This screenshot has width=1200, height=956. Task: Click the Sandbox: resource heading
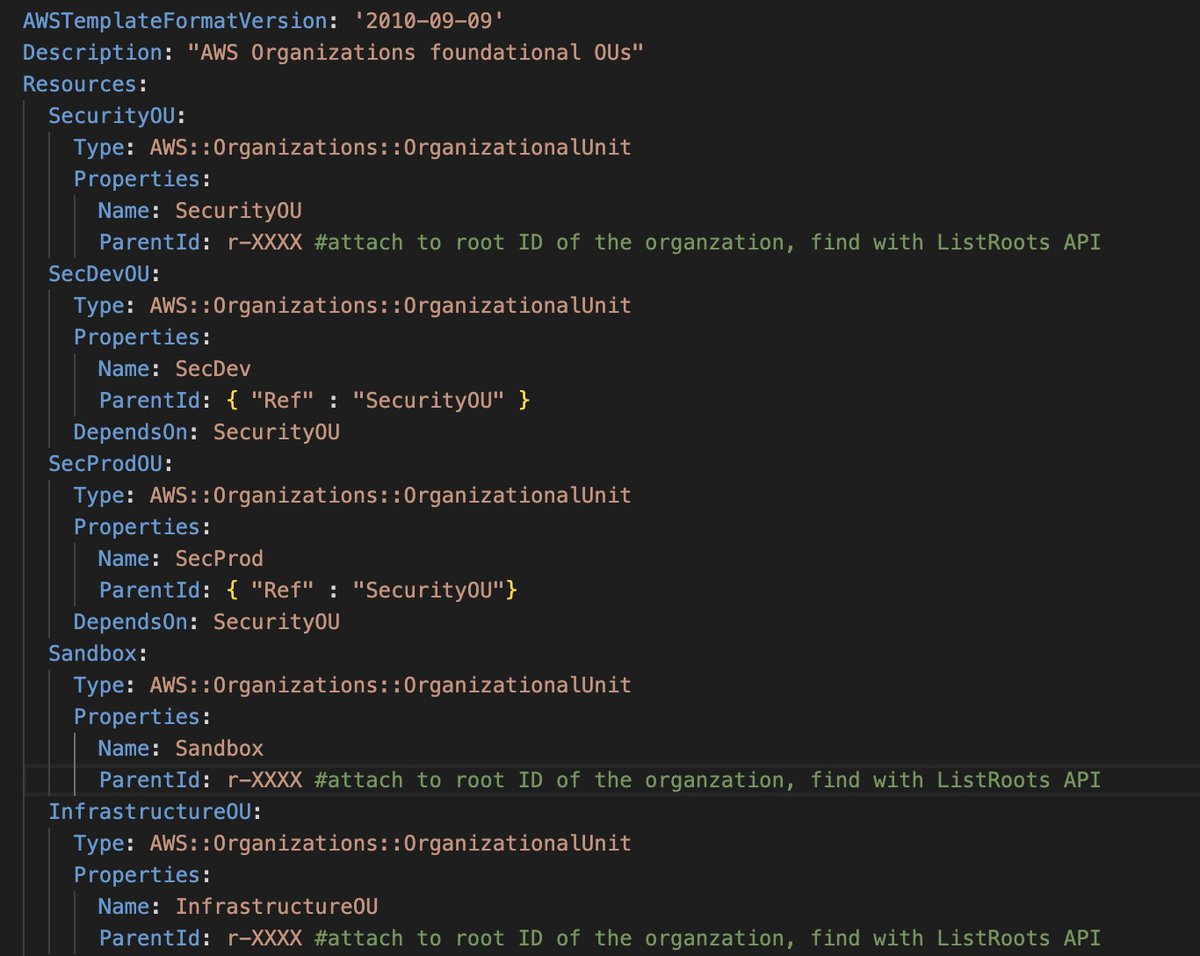click(98, 654)
